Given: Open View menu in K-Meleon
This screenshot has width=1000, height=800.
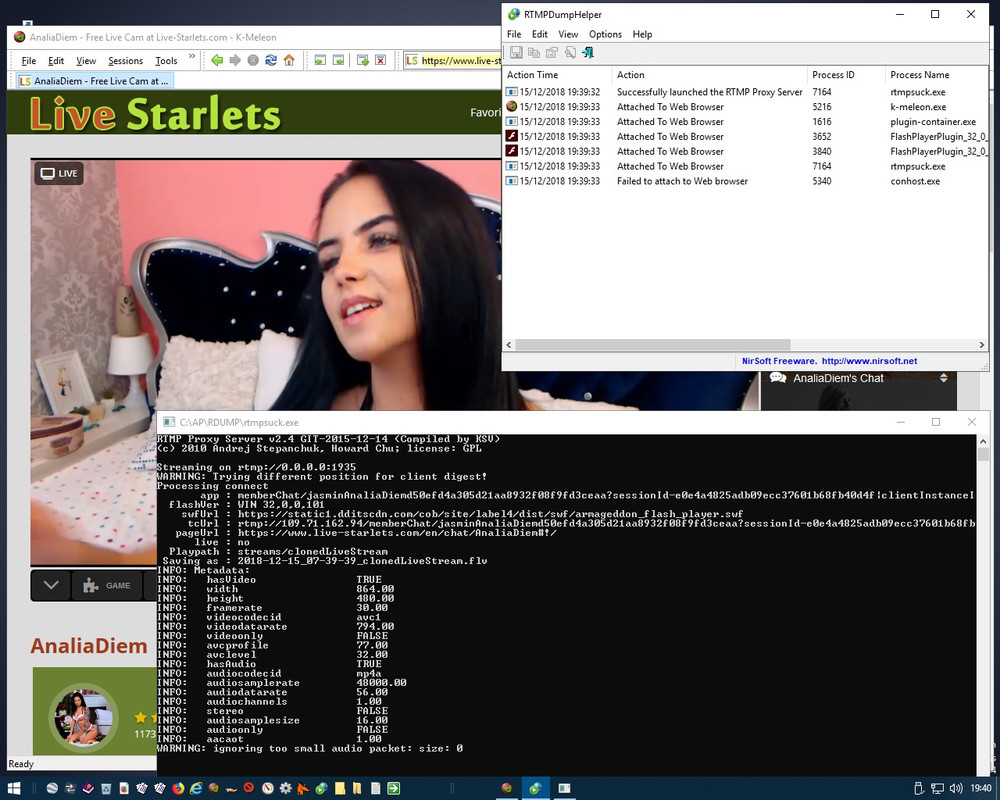Looking at the screenshot, I should (x=86, y=61).
